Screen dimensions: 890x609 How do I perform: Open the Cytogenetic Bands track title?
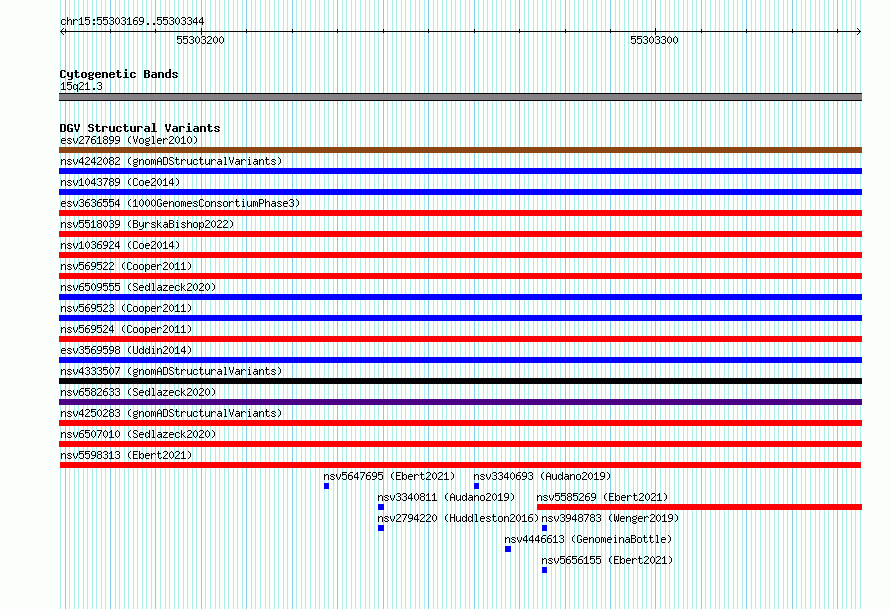(x=119, y=74)
